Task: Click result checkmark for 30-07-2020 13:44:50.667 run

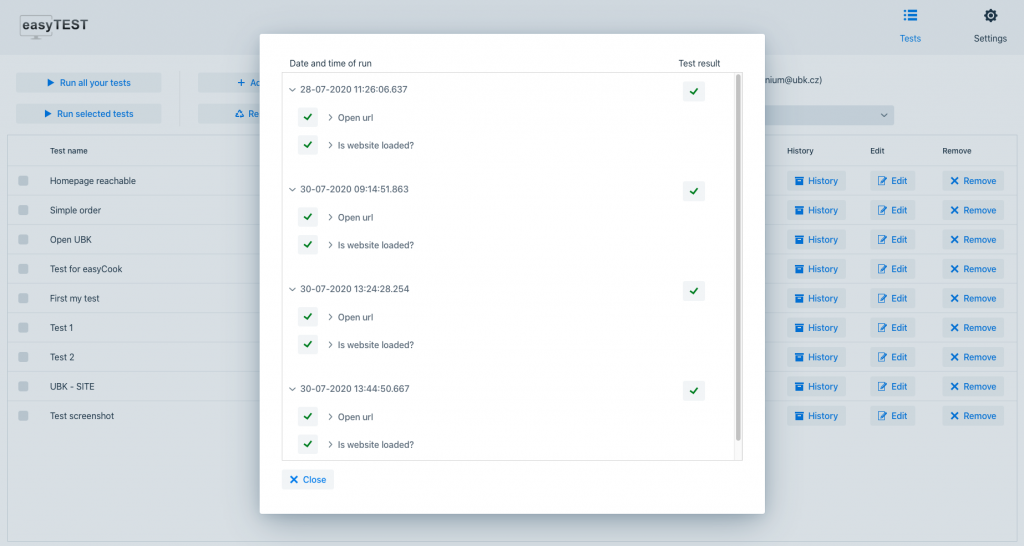Action: pyautogui.click(x=694, y=391)
